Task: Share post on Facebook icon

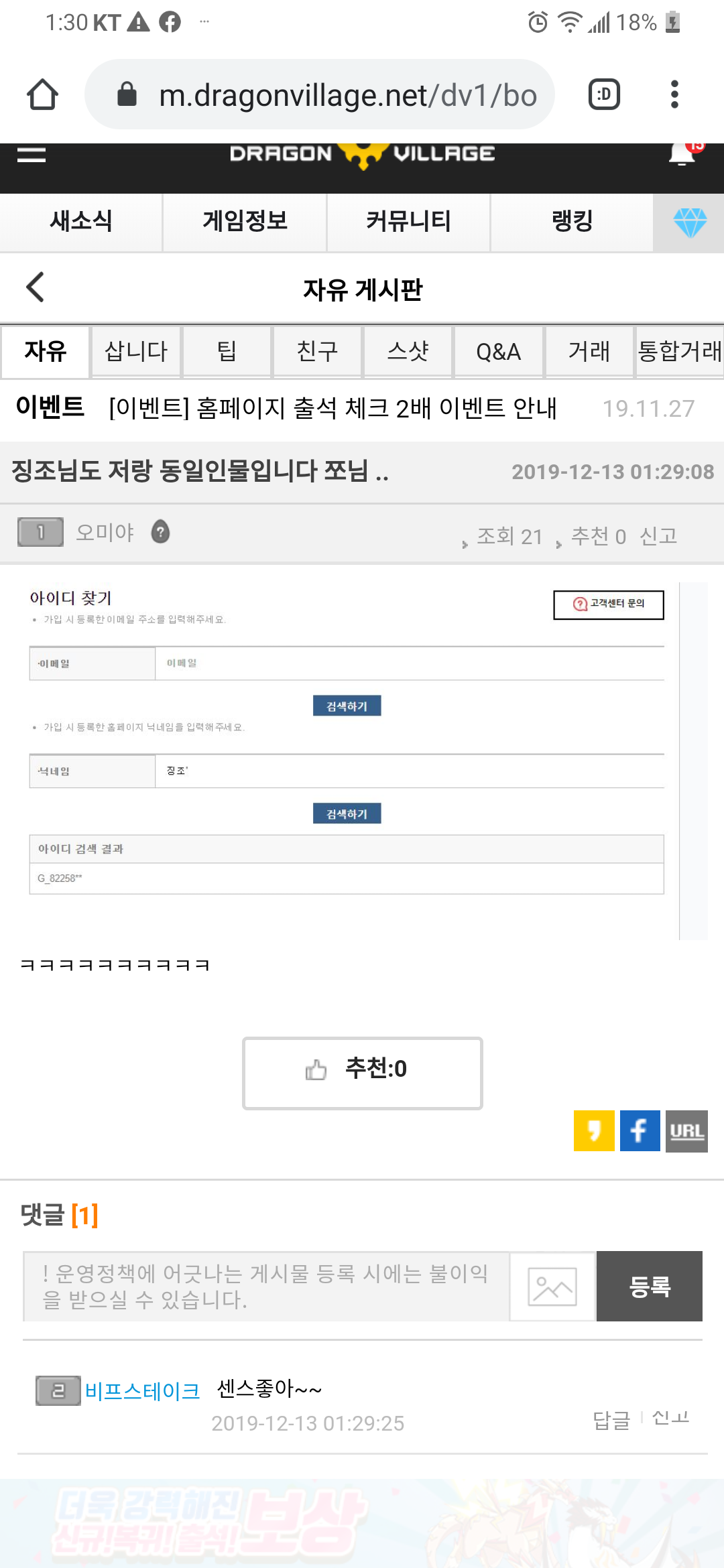Action: [640, 1131]
